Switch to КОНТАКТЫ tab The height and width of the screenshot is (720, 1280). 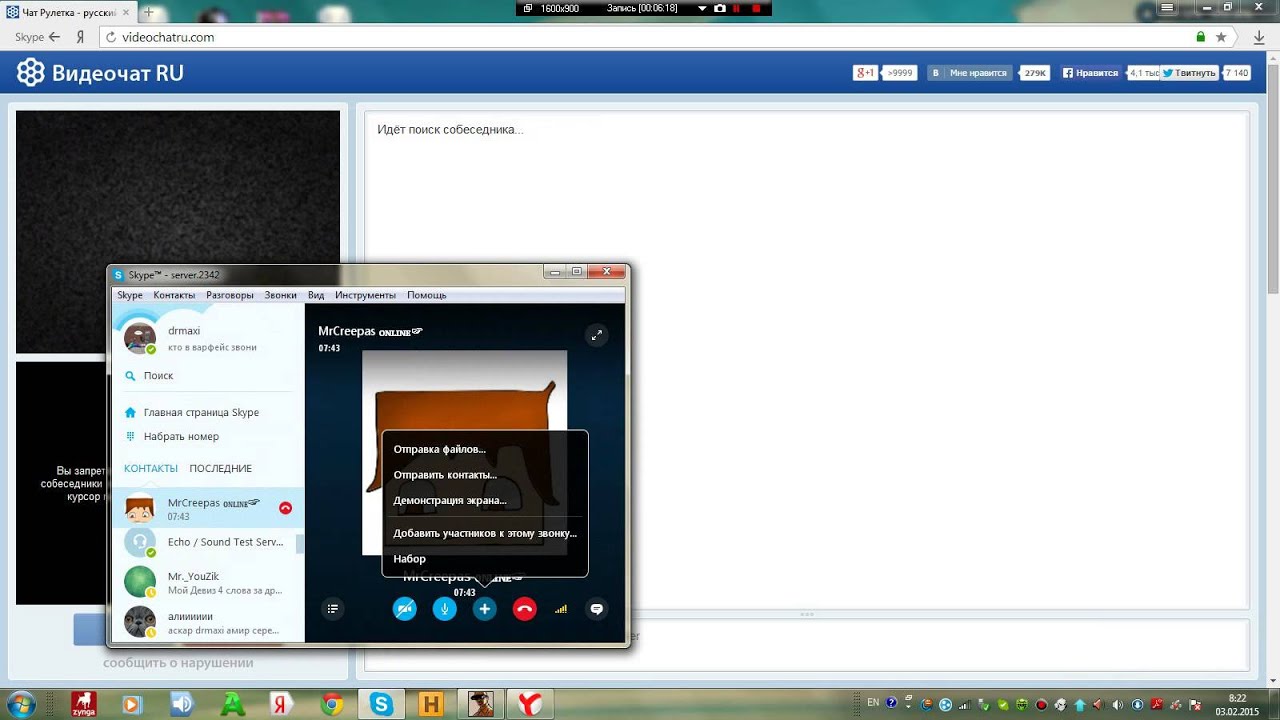(x=151, y=468)
